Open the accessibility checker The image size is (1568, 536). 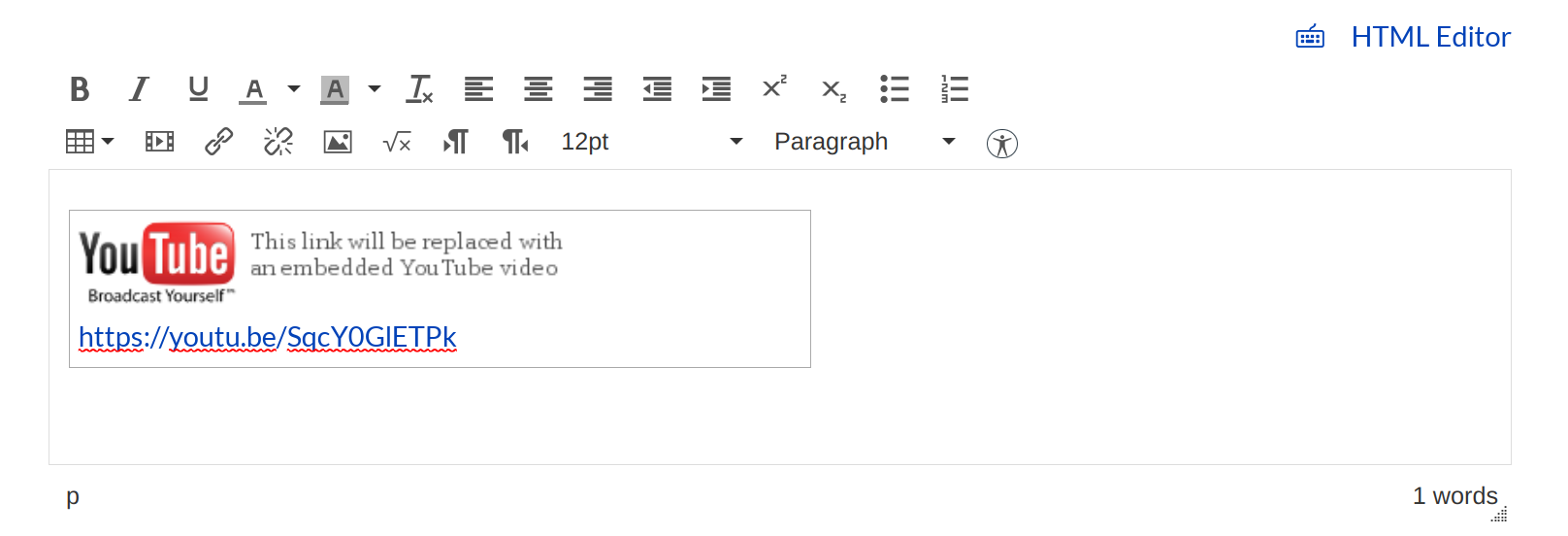point(1001,144)
